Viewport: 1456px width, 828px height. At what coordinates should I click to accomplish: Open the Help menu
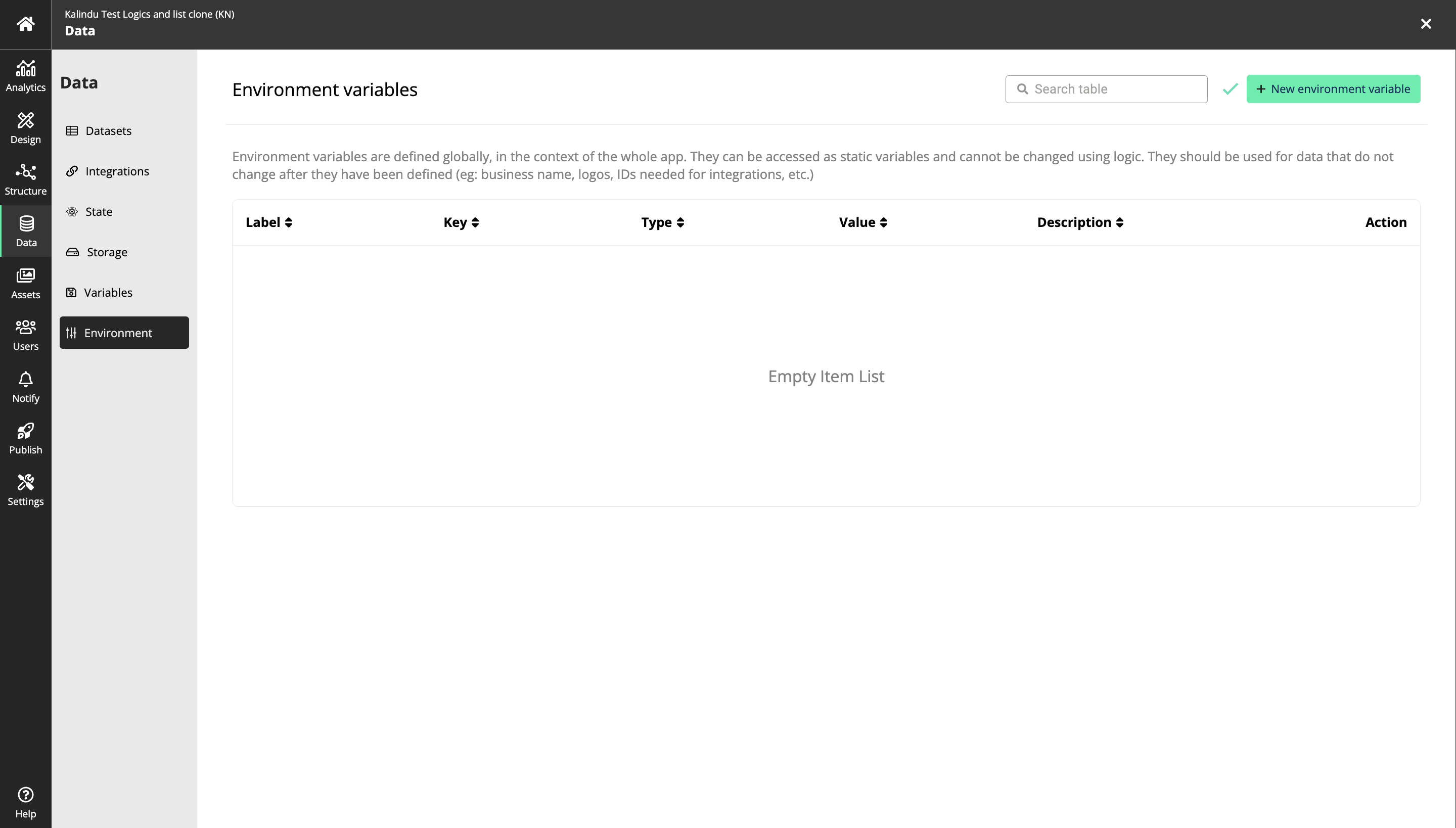26,802
